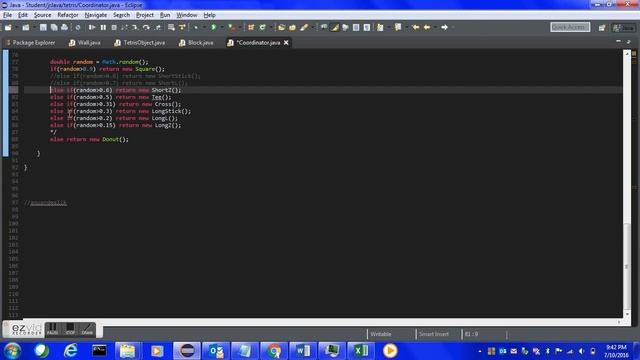
Task: Click the Ezvid recorder Draw button
Action: coord(87,329)
